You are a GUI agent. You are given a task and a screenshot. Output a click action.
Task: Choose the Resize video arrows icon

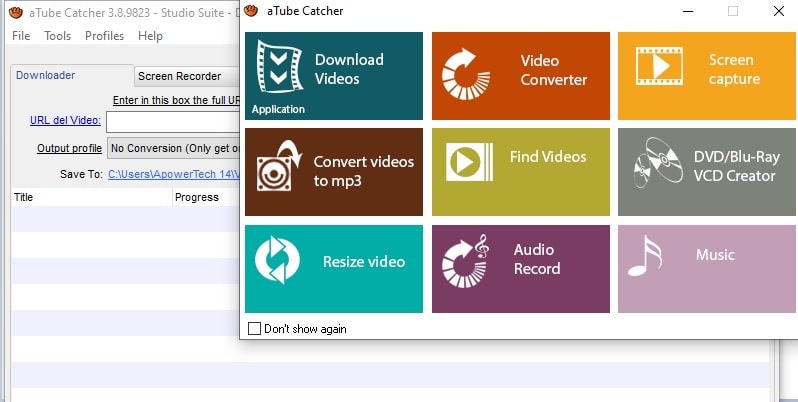(x=277, y=260)
